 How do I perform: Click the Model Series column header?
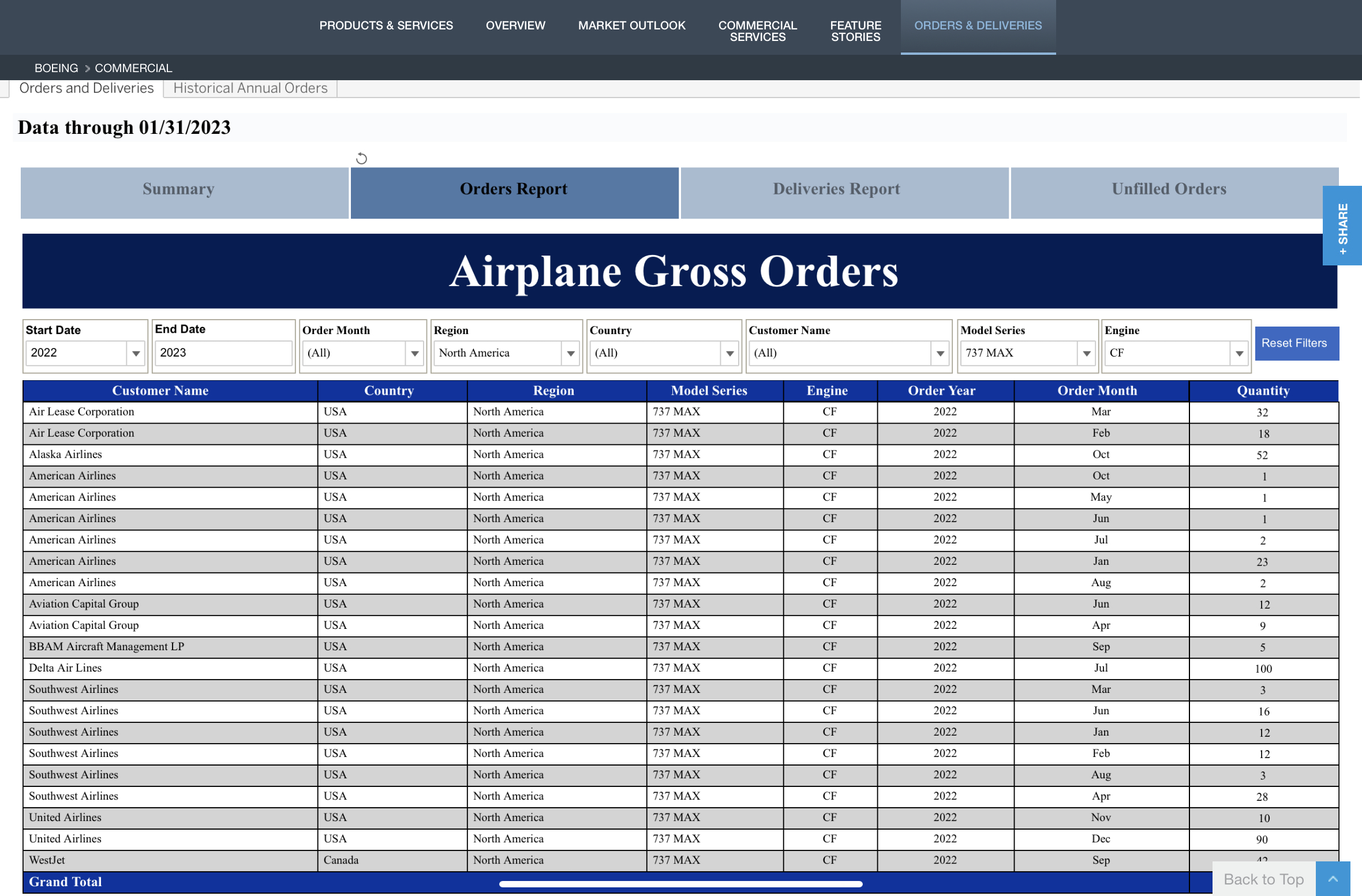coord(715,391)
